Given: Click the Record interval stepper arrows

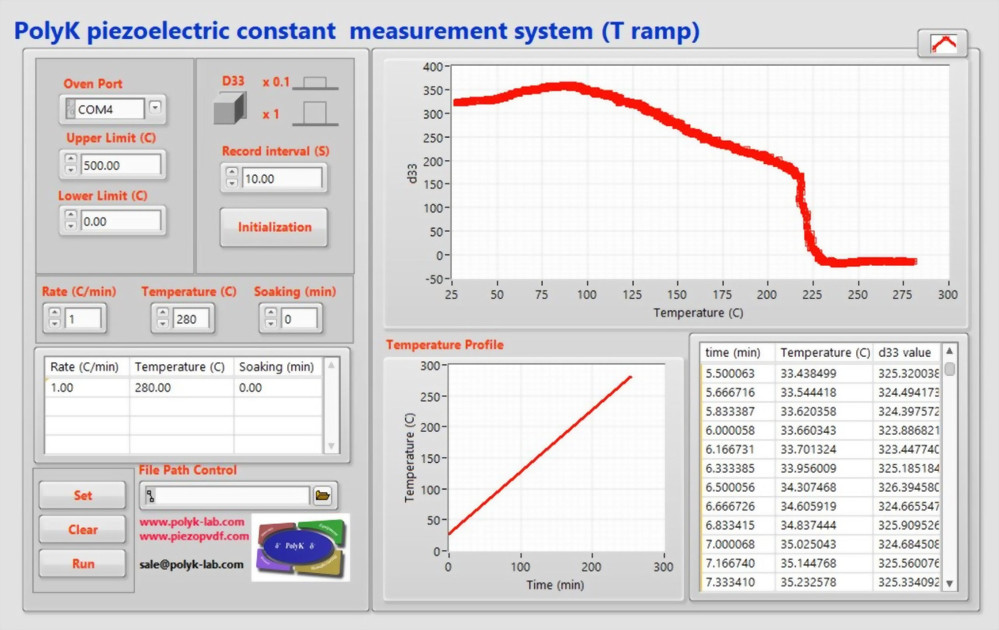Looking at the screenshot, I should (232, 178).
